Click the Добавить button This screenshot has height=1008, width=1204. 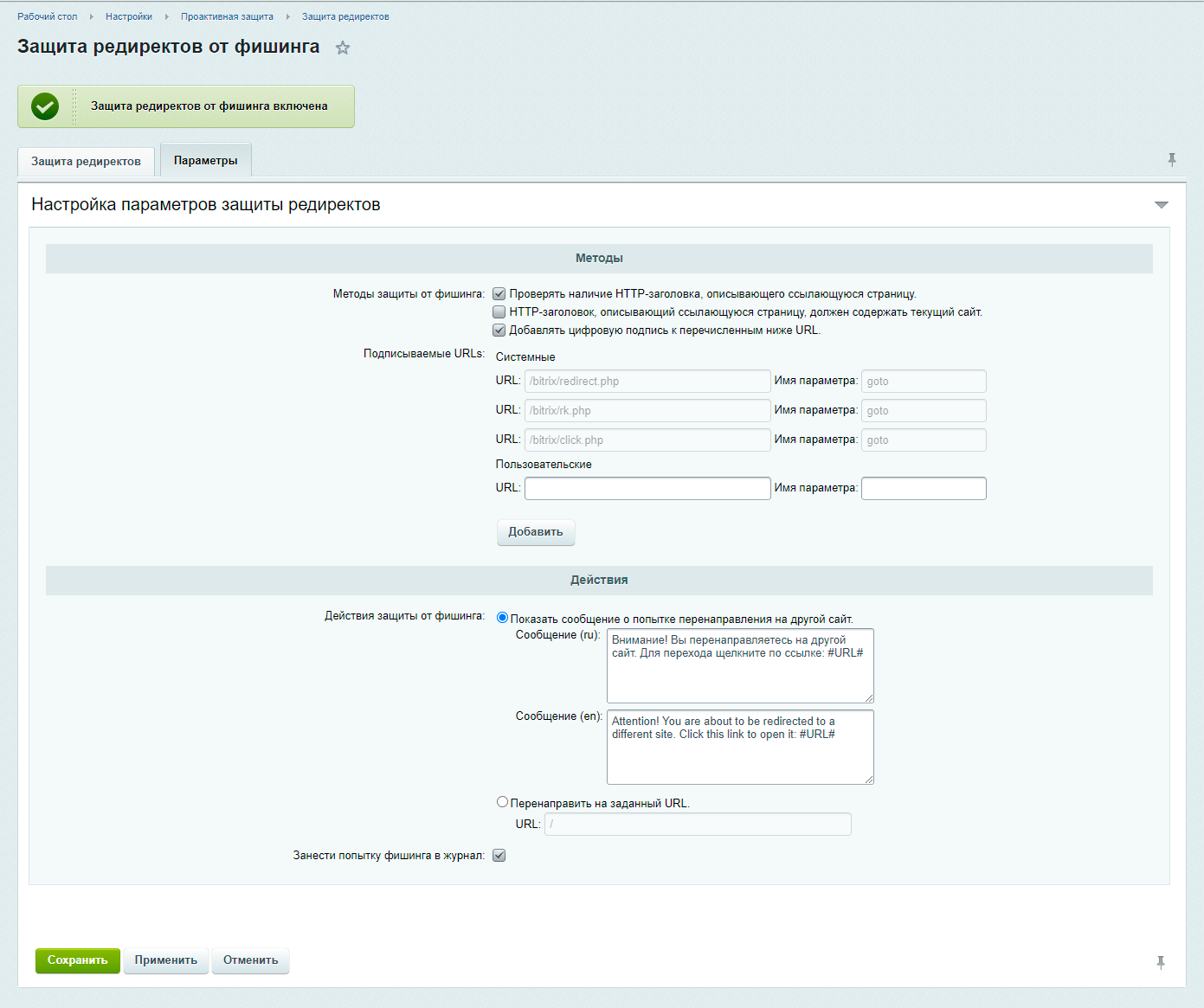click(x=536, y=532)
